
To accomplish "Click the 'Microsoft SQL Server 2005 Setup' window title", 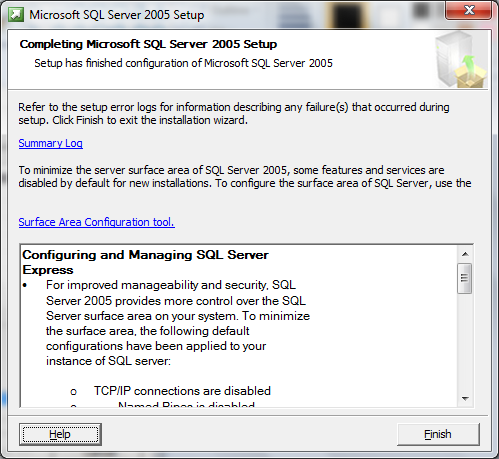I will tap(117, 15).
